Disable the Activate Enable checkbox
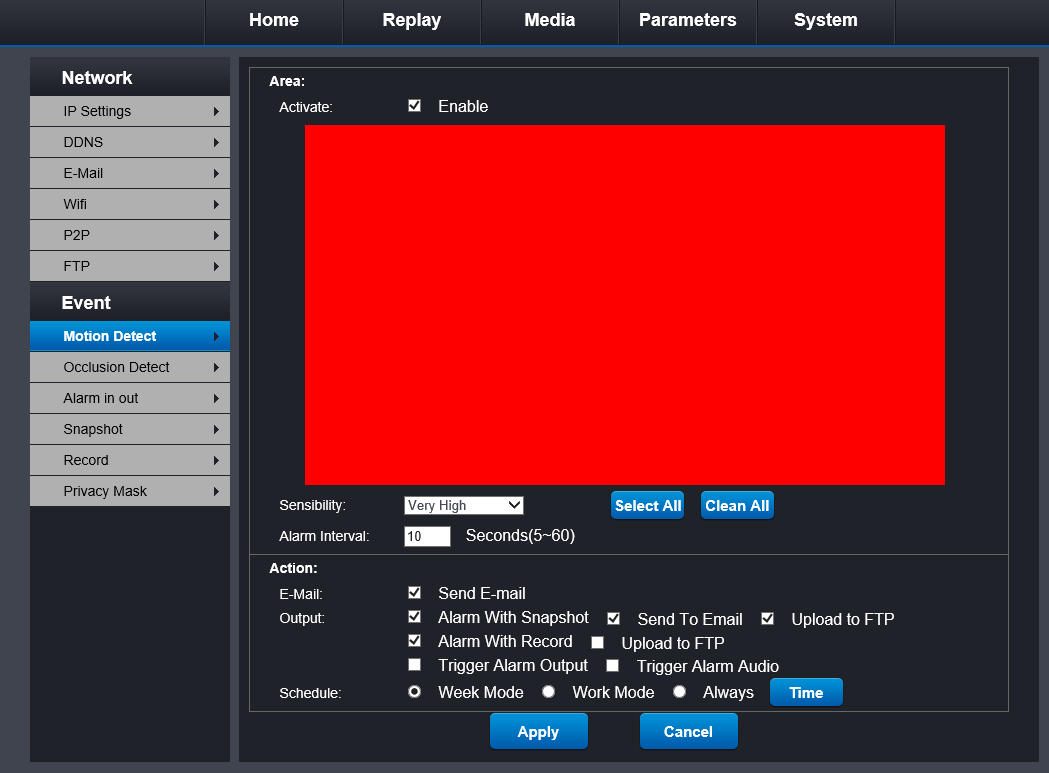1049x773 pixels. 415,106
